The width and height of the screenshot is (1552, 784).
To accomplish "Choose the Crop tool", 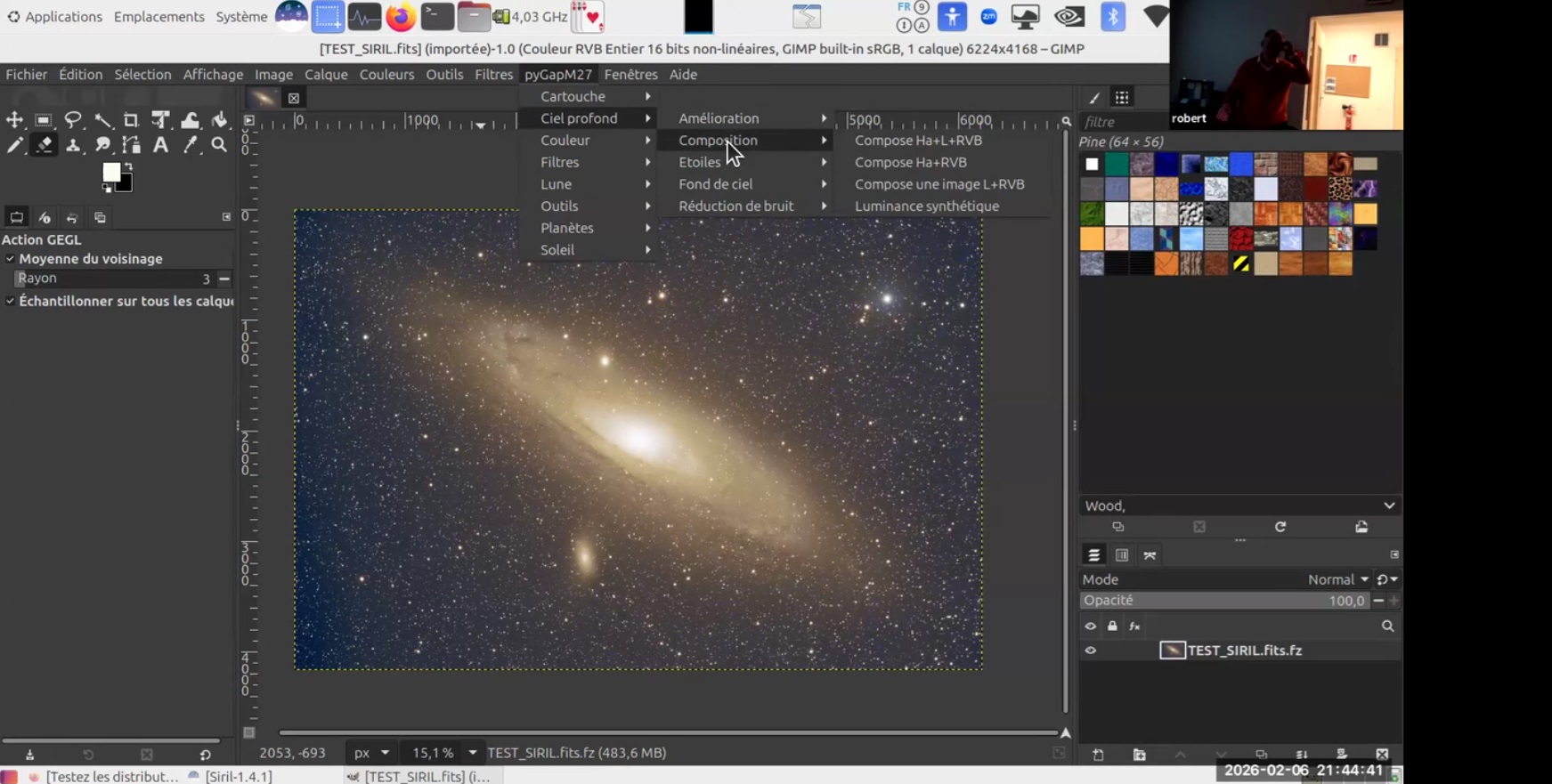I will point(131,120).
